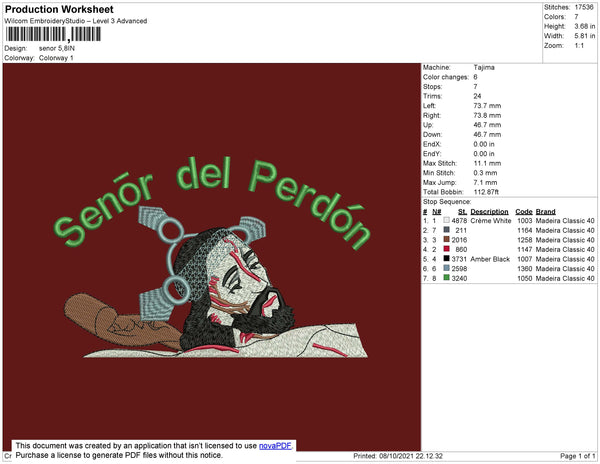Click thread code '1258'
This screenshot has width=600, height=464.
pyautogui.click(x=525, y=240)
